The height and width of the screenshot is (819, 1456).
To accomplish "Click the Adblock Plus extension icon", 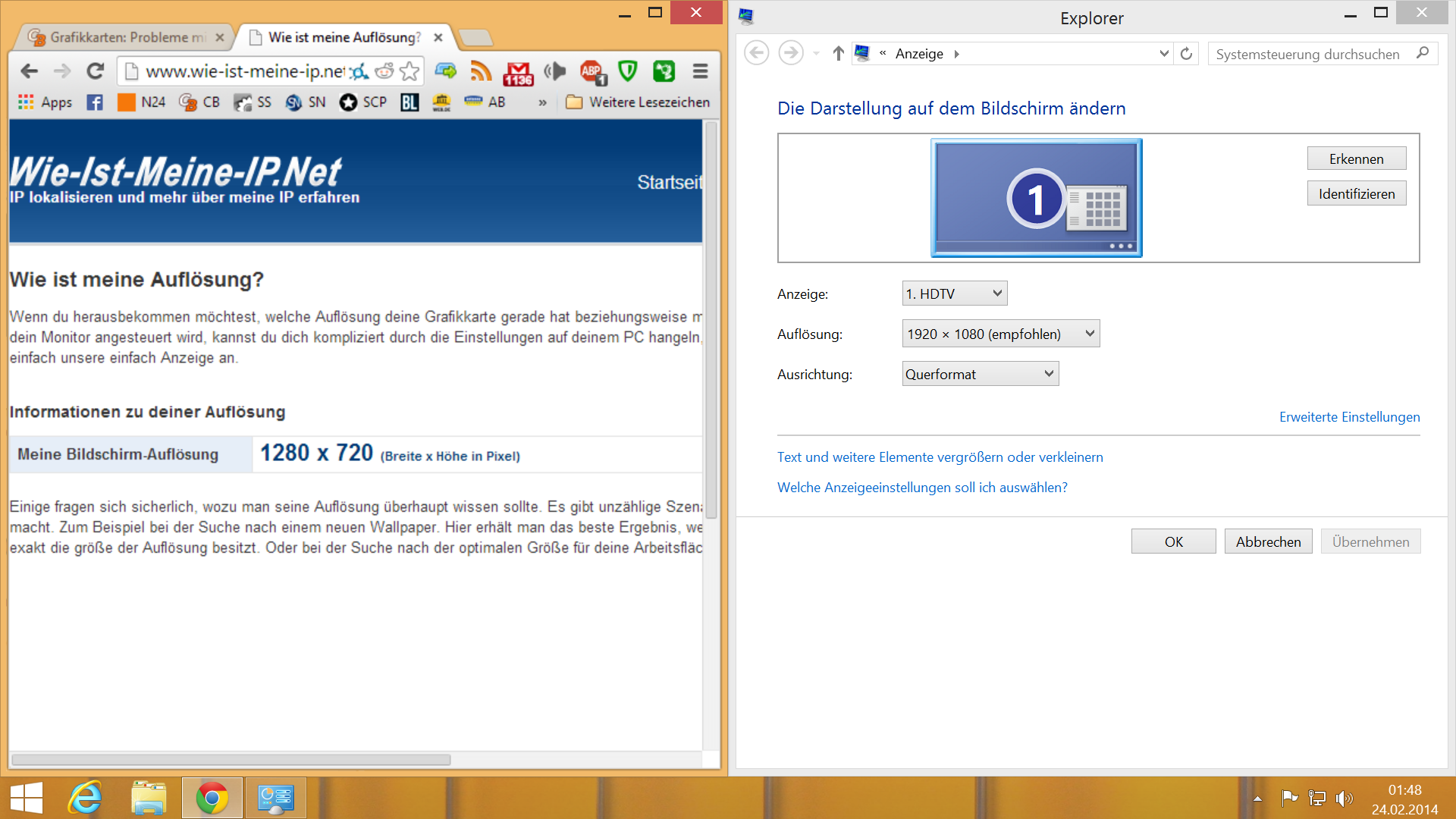I will [x=591, y=72].
